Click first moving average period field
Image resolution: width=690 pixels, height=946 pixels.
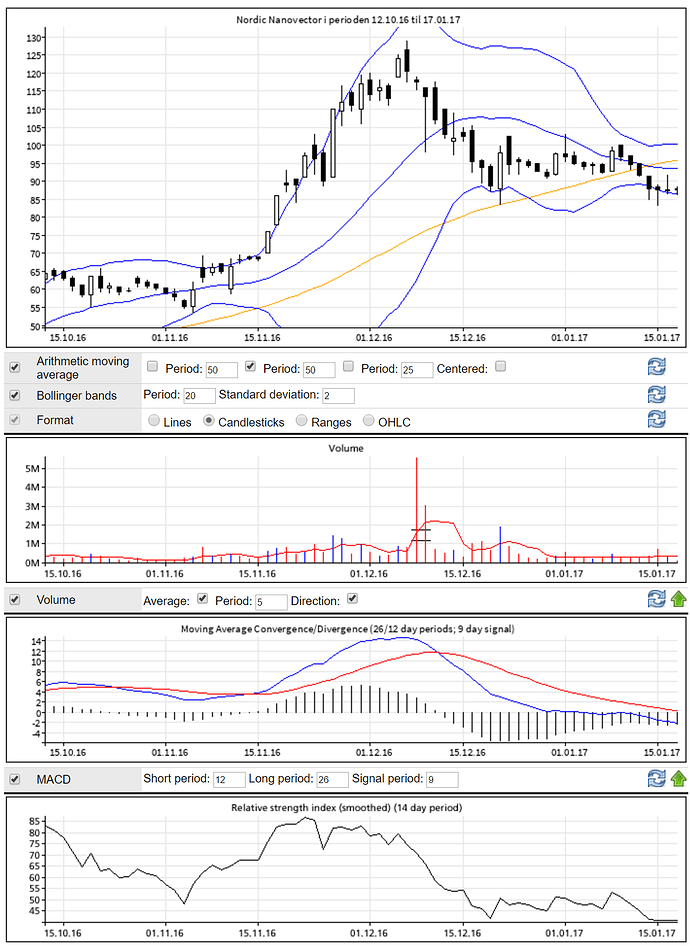click(x=221, y=370)
